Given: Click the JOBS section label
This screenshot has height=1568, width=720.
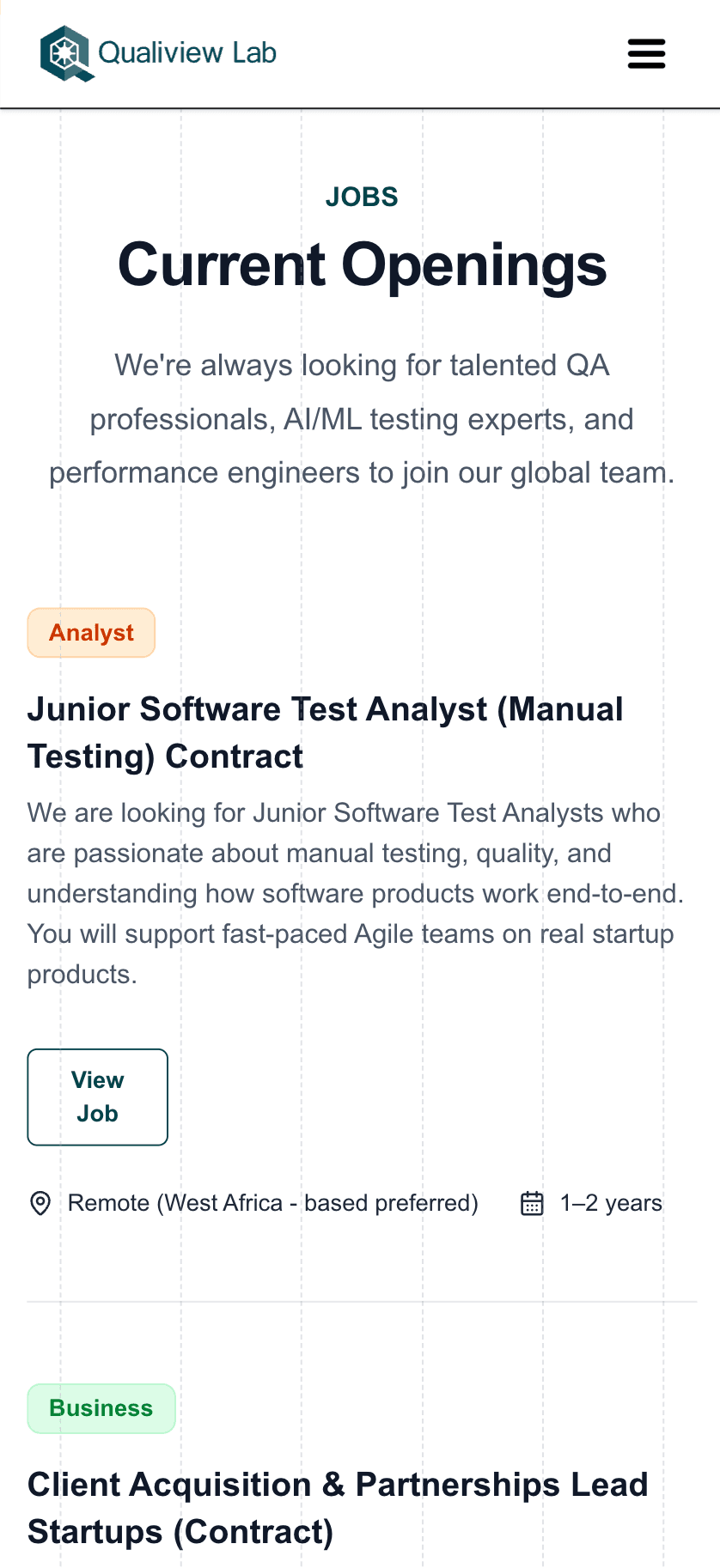Looking at the screenshot, I should (362, 197).
